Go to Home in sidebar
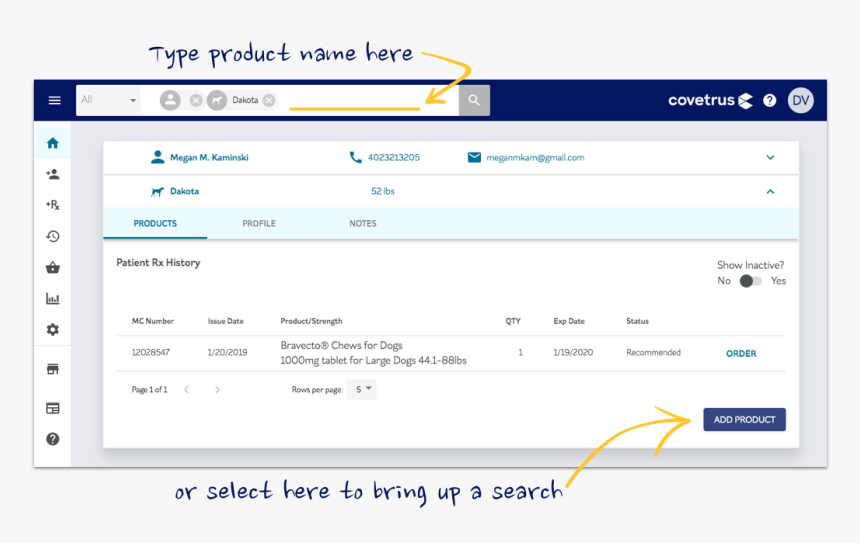Viewport: 860px width, 543px height. click(53, 143)
